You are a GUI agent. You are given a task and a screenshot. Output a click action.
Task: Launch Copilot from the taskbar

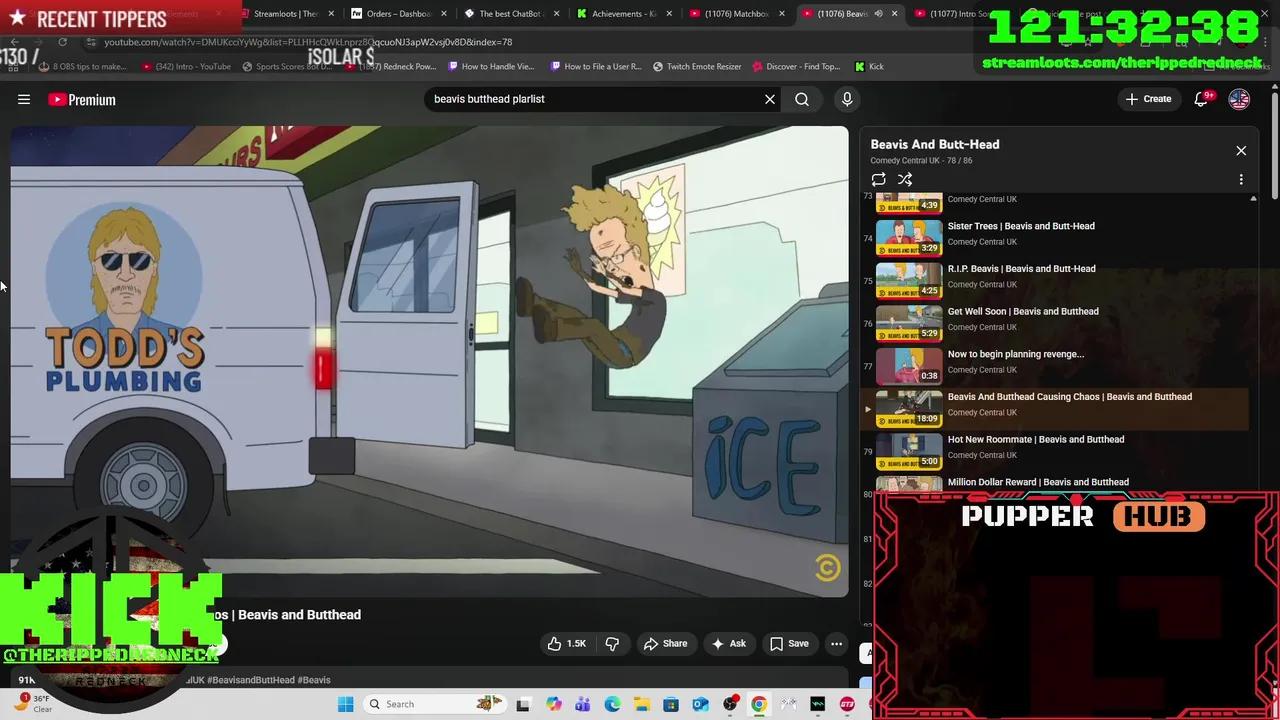click(554, 705)
